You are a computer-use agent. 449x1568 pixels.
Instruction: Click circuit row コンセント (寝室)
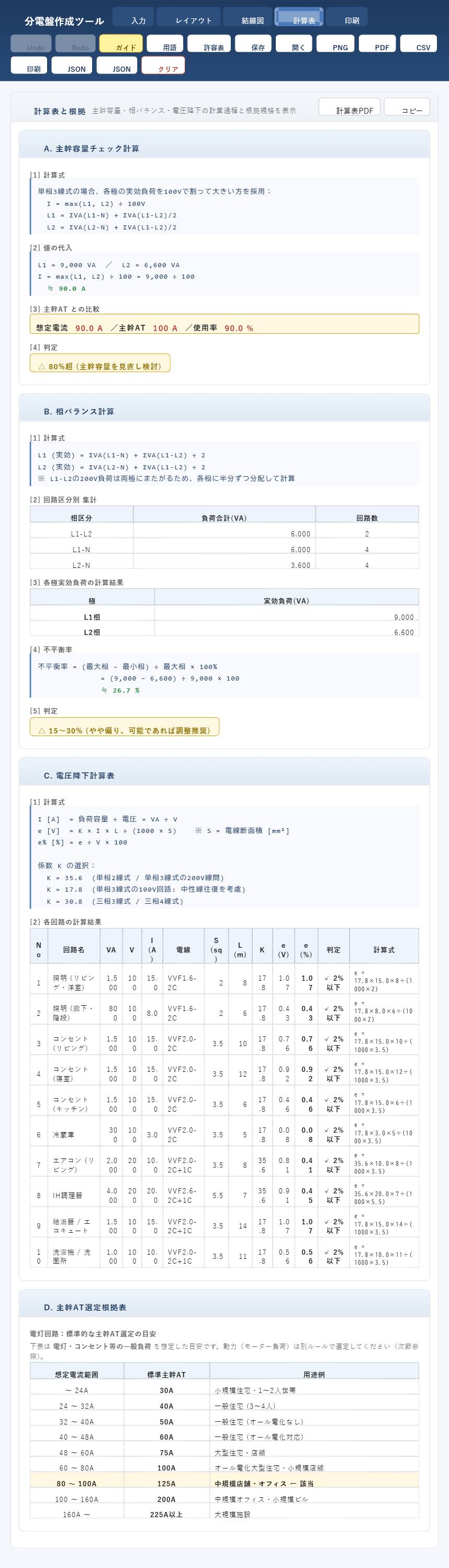pos(224,1071)
